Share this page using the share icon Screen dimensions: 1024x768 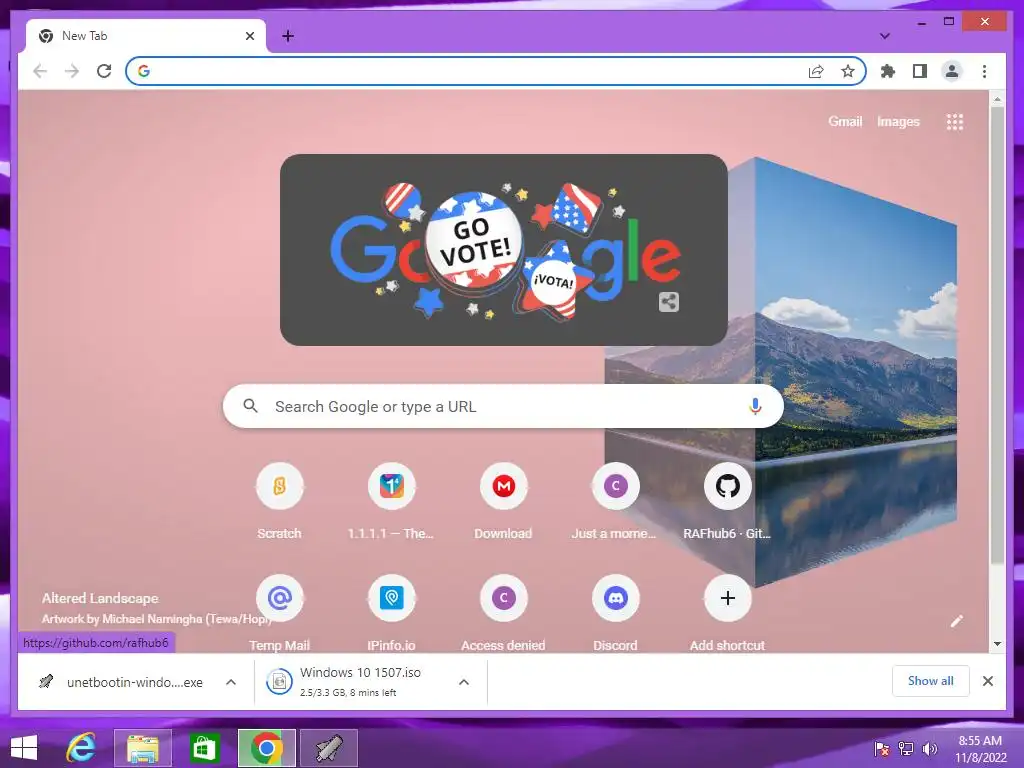816,71
